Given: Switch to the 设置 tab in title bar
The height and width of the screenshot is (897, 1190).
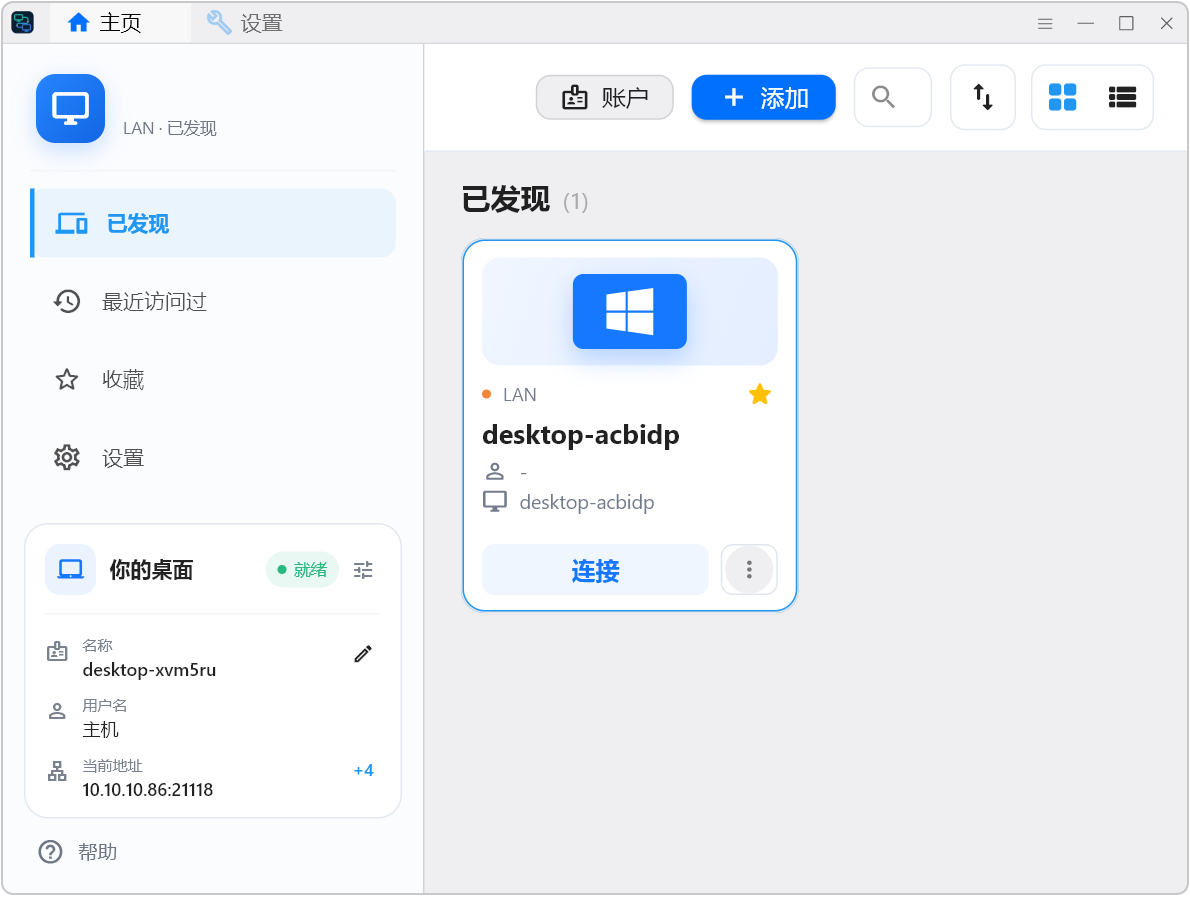Looking at the screenshot, I should pyautogui.click(x=244, y=23).
